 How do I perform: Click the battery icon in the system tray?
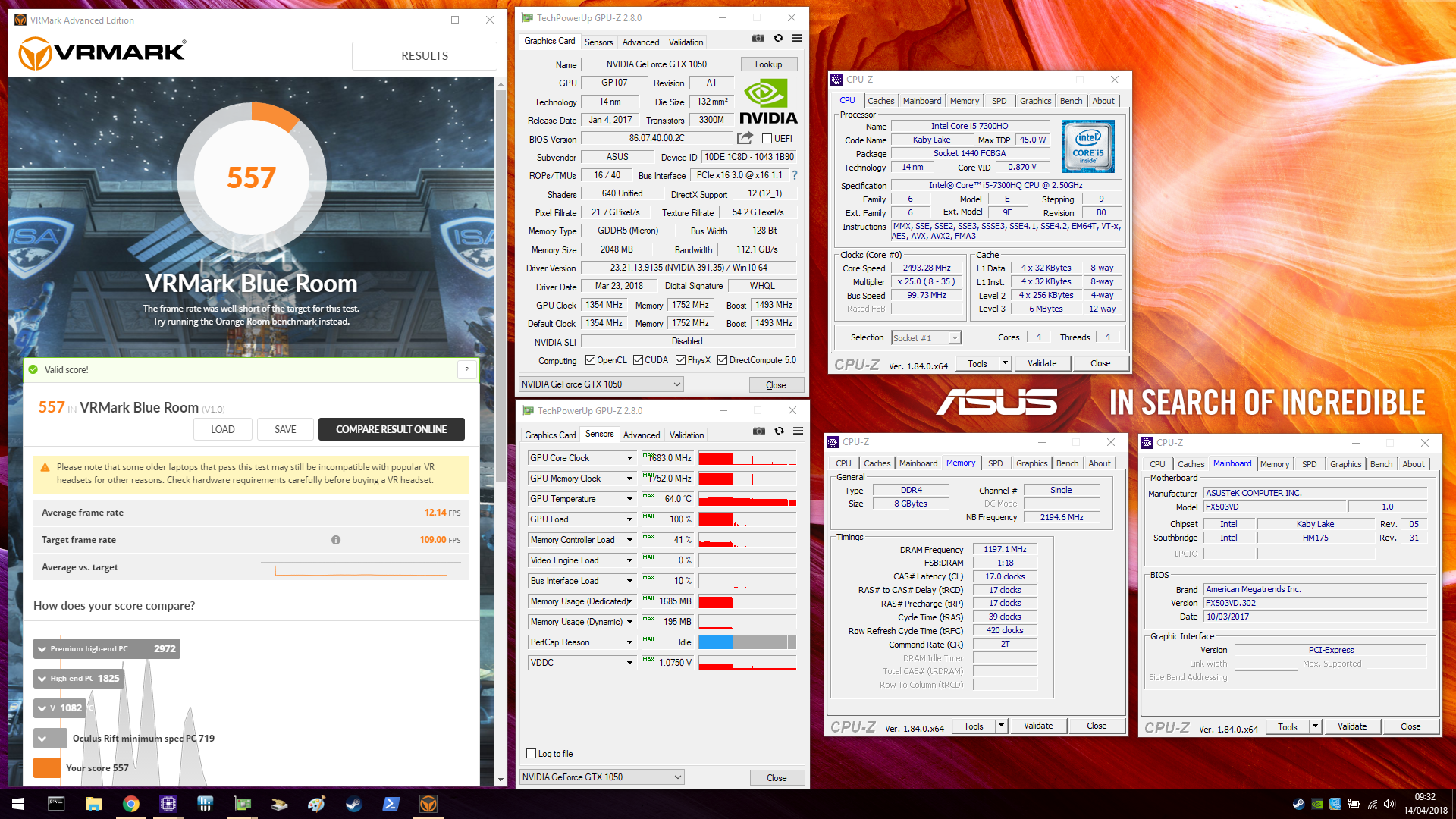1354,804
